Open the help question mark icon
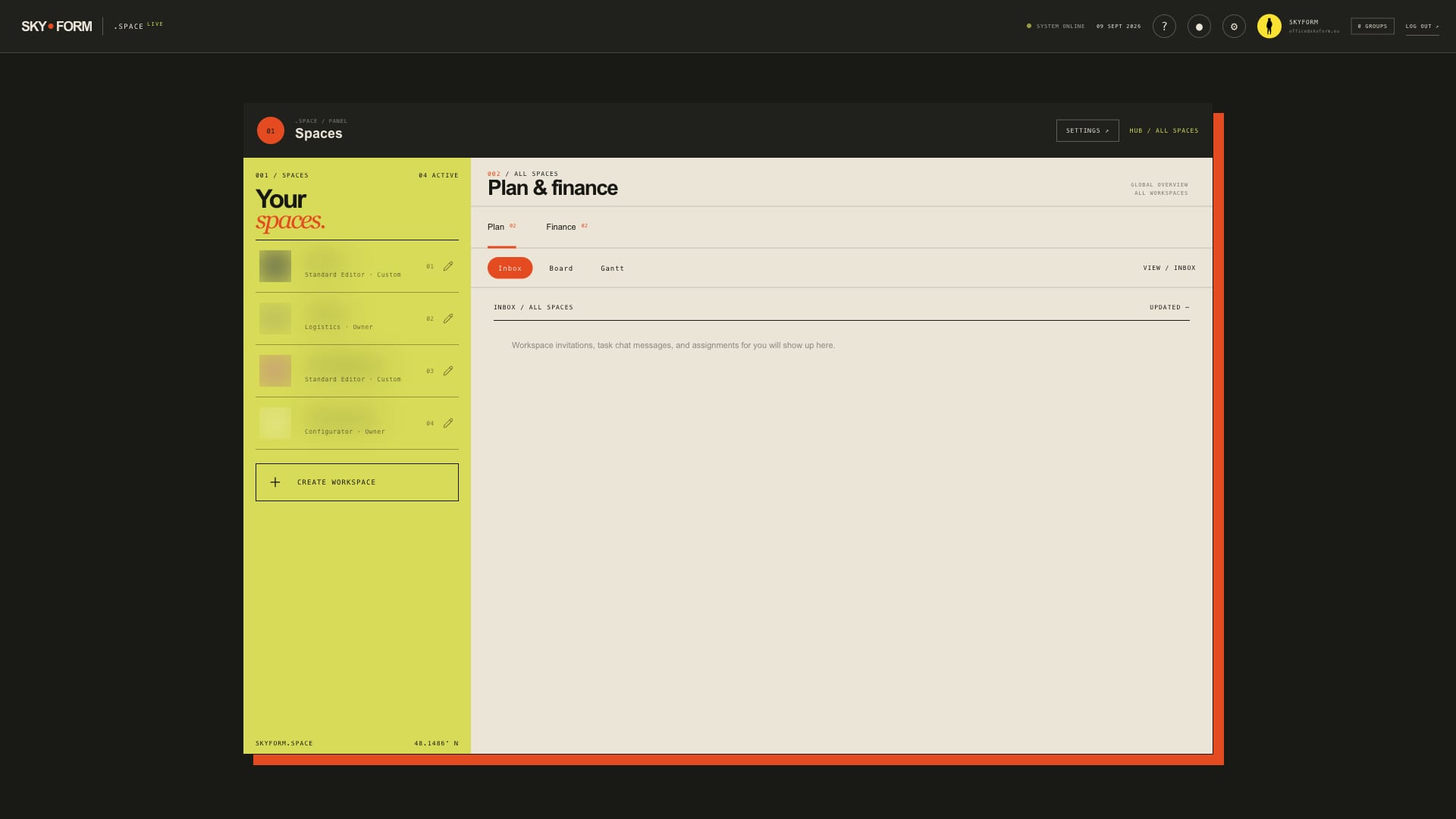 [1164, 27]
